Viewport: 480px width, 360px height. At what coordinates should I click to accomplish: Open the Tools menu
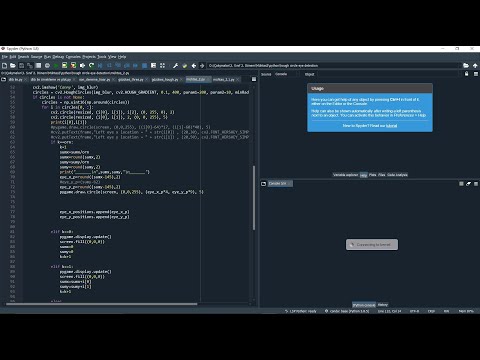tap(102, 57)
